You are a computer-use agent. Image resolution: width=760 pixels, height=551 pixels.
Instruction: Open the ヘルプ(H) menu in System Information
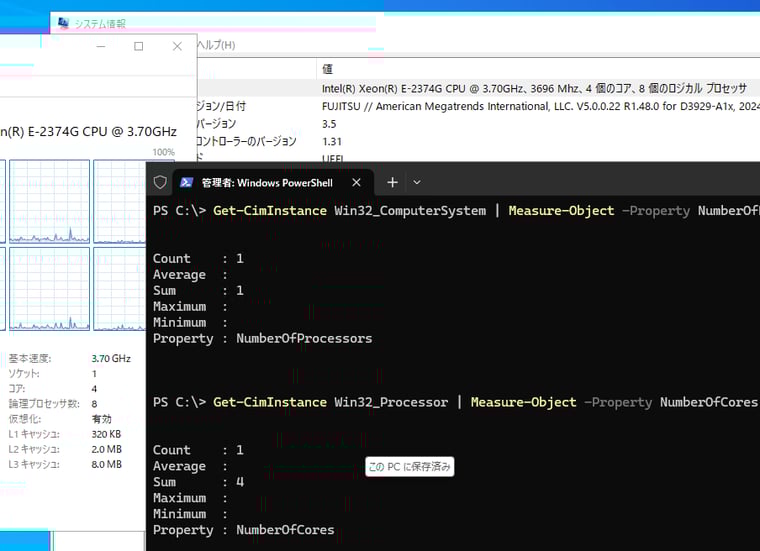pos(216,45)
